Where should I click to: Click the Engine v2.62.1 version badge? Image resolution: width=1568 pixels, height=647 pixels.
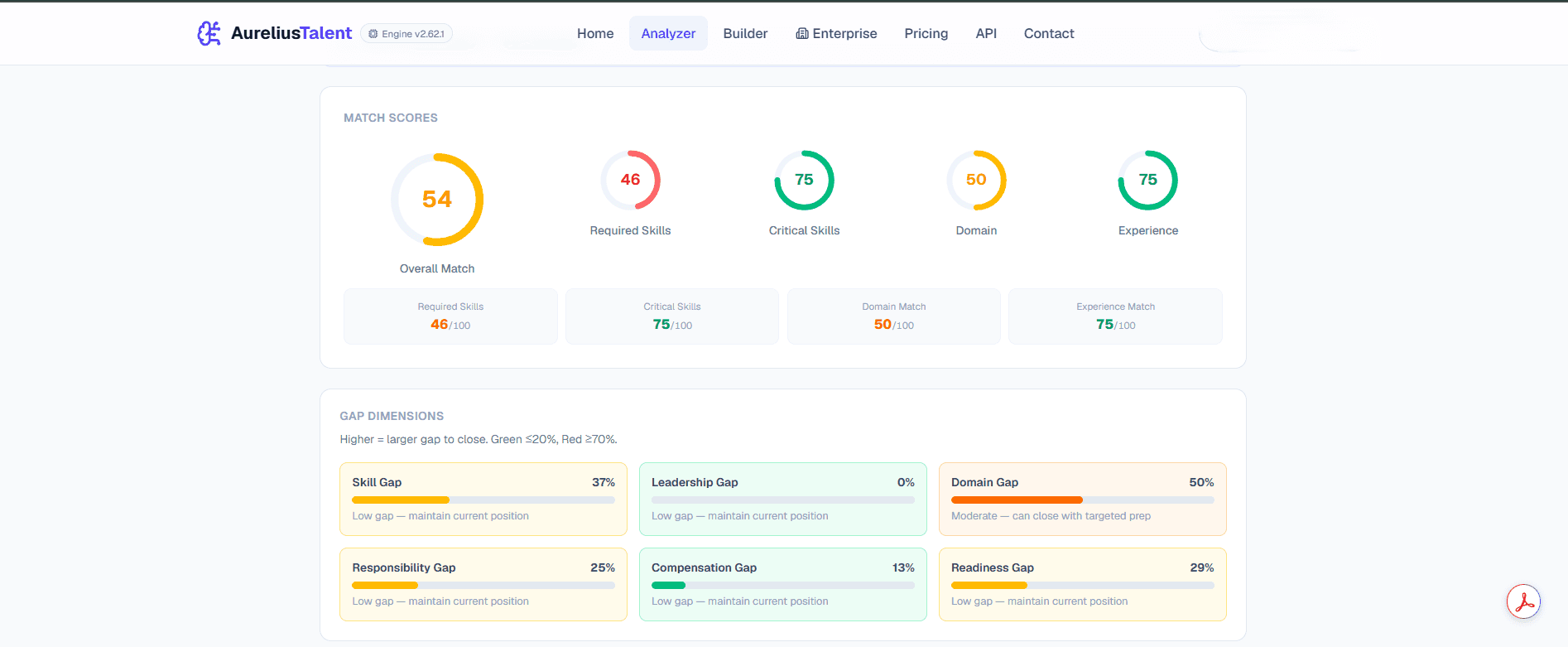pos(406,34)
